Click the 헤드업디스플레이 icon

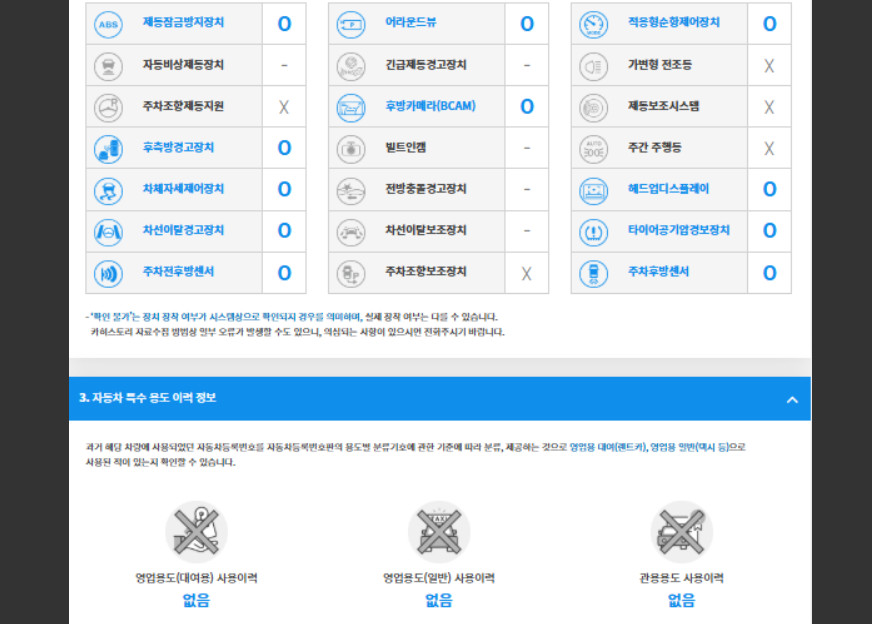(x=593, y=190)
